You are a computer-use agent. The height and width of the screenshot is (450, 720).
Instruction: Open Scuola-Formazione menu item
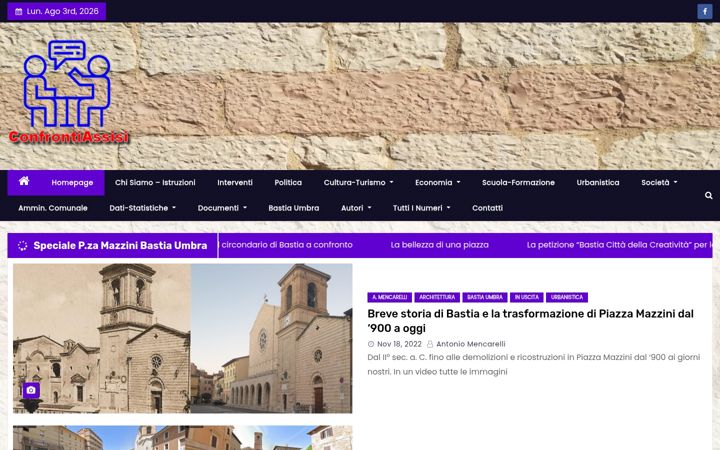(x=518, y=183)
